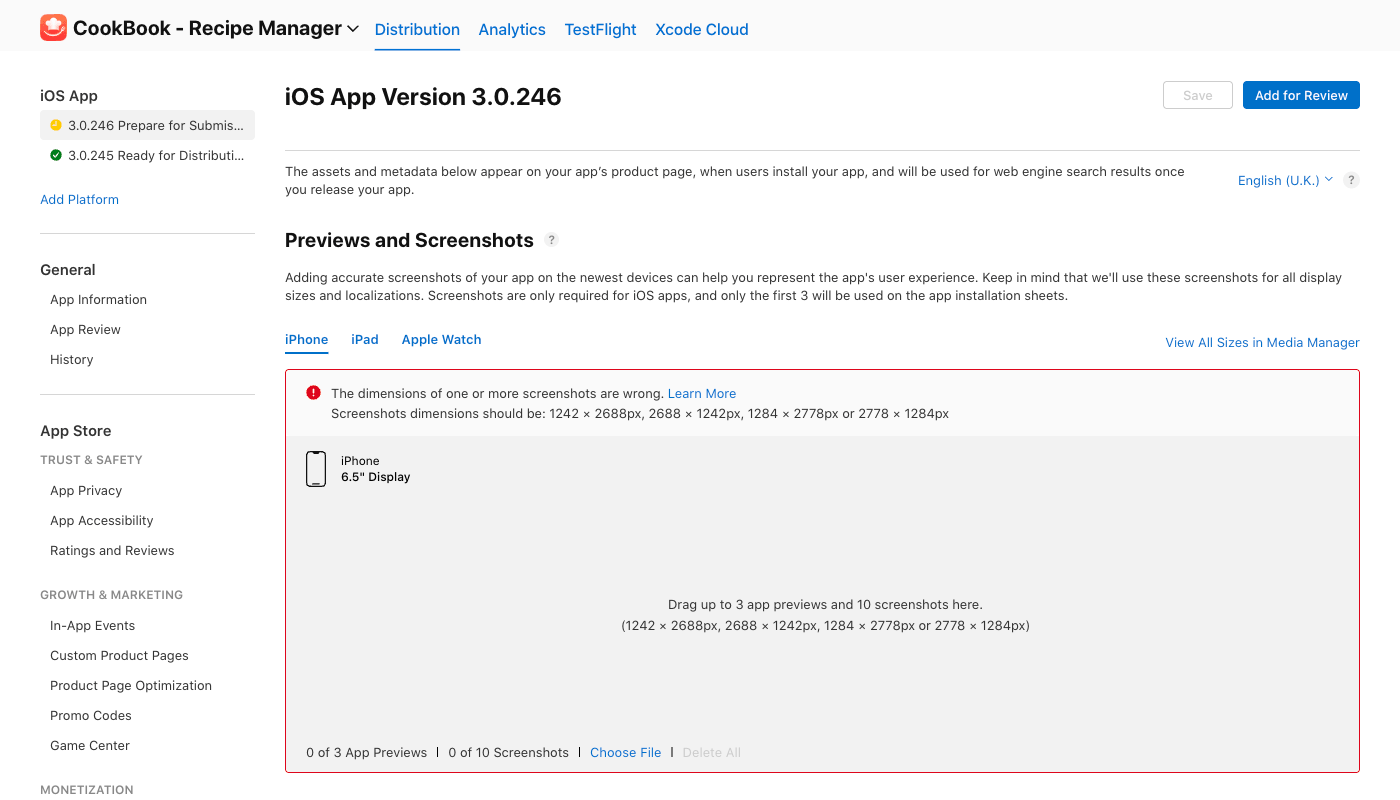Click the CookBook app icon
Screen dimensions: 1400x800
click(53, 28)
